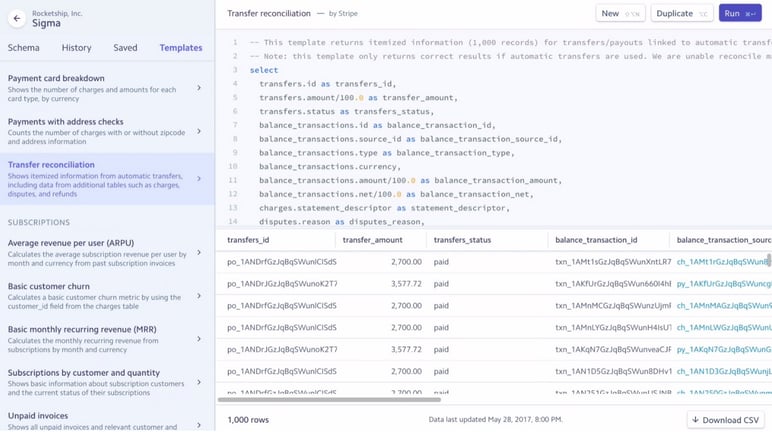Expand the Basic customer churn chevron
Image resolution: width=772 pixels, height=432 pixels.
coord(199,296)
